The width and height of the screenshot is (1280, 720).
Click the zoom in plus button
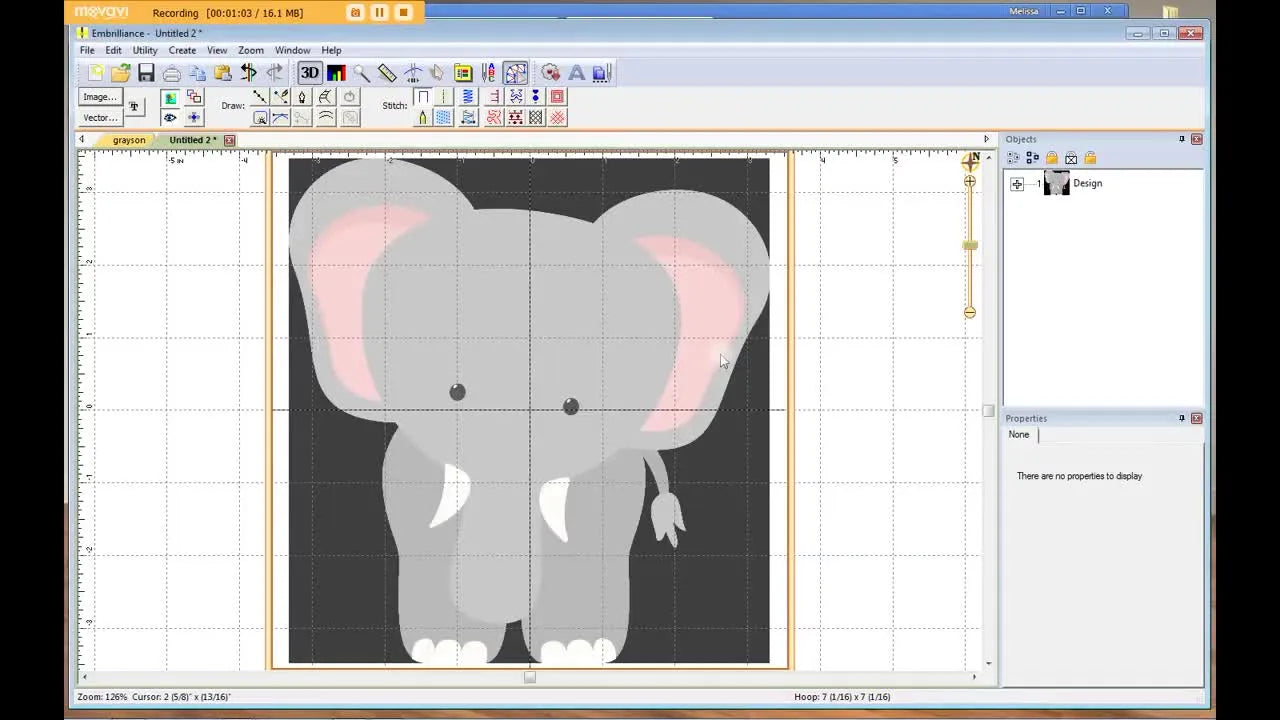coord(969,182)
